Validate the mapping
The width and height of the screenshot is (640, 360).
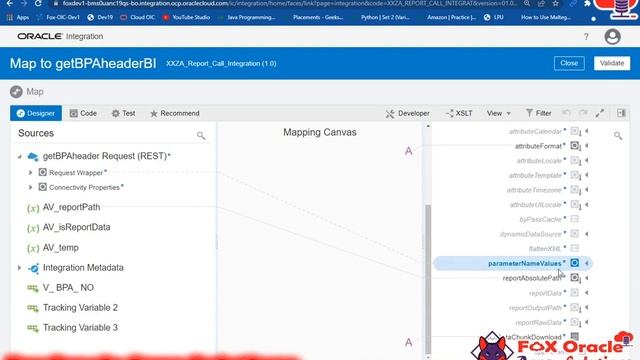coord(612,63)
